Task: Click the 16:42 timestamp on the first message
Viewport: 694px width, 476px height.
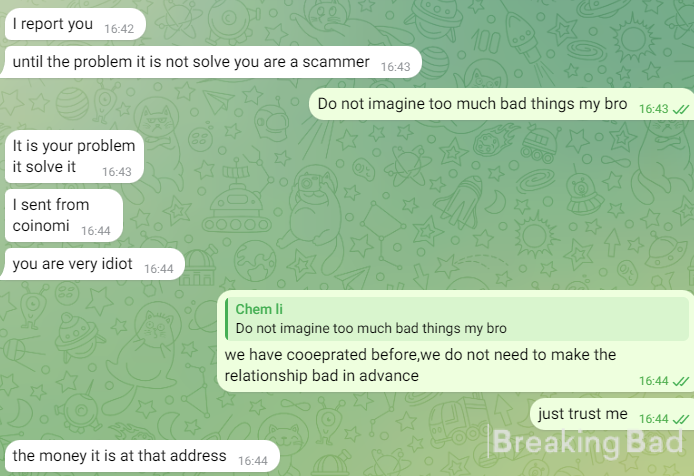Action: [x=119, y=29]
